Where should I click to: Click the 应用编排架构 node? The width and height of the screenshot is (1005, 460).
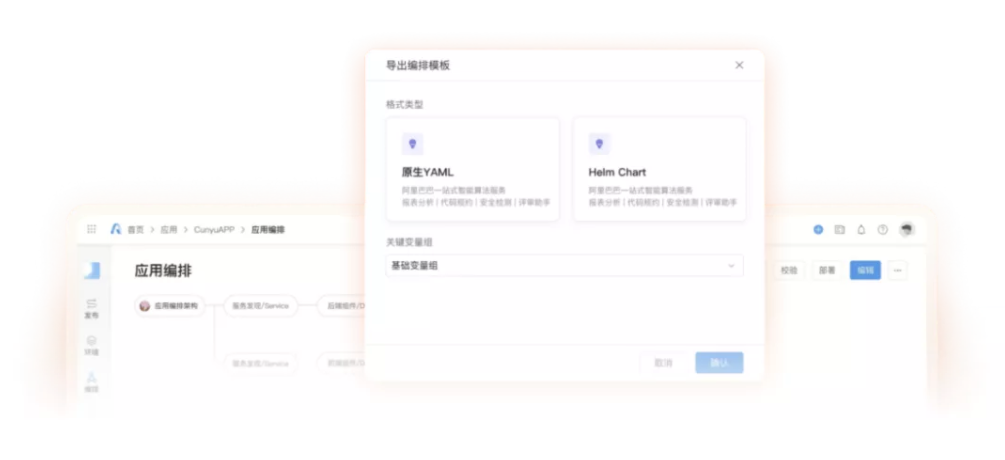coord(170,306)
